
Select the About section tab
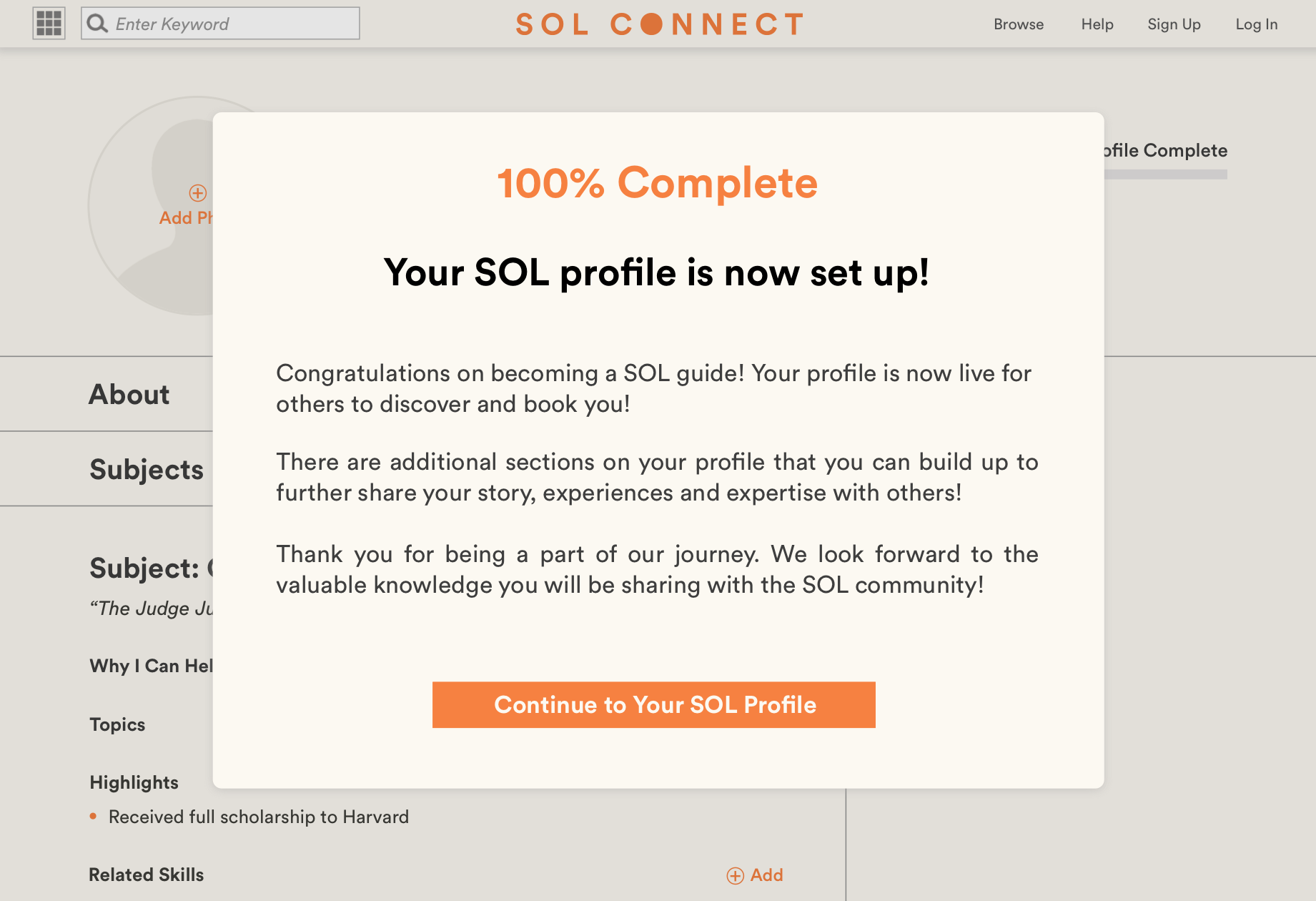pyautogui.click(x=129, y=394)
